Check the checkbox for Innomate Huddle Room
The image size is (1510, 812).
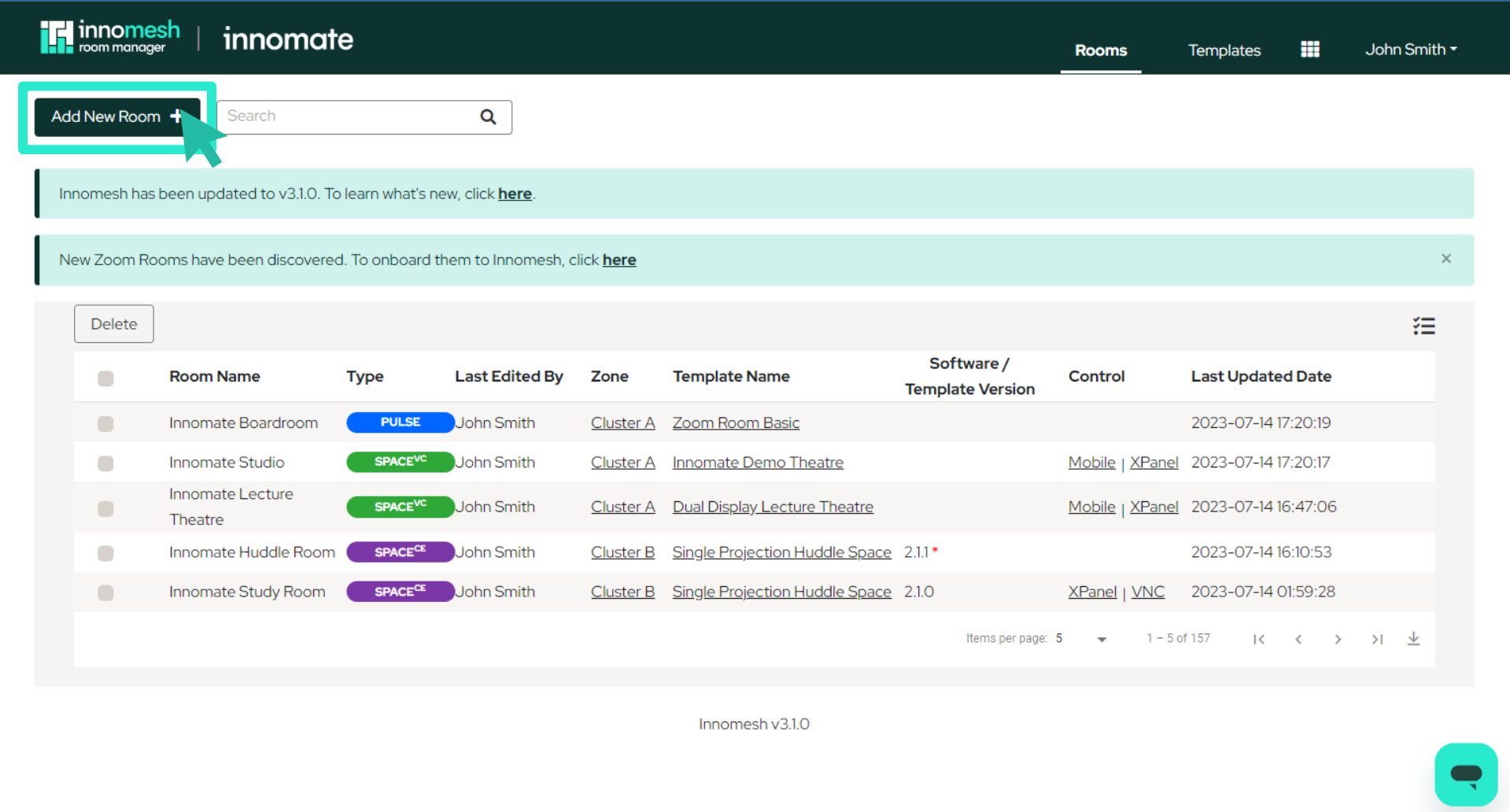105,553
